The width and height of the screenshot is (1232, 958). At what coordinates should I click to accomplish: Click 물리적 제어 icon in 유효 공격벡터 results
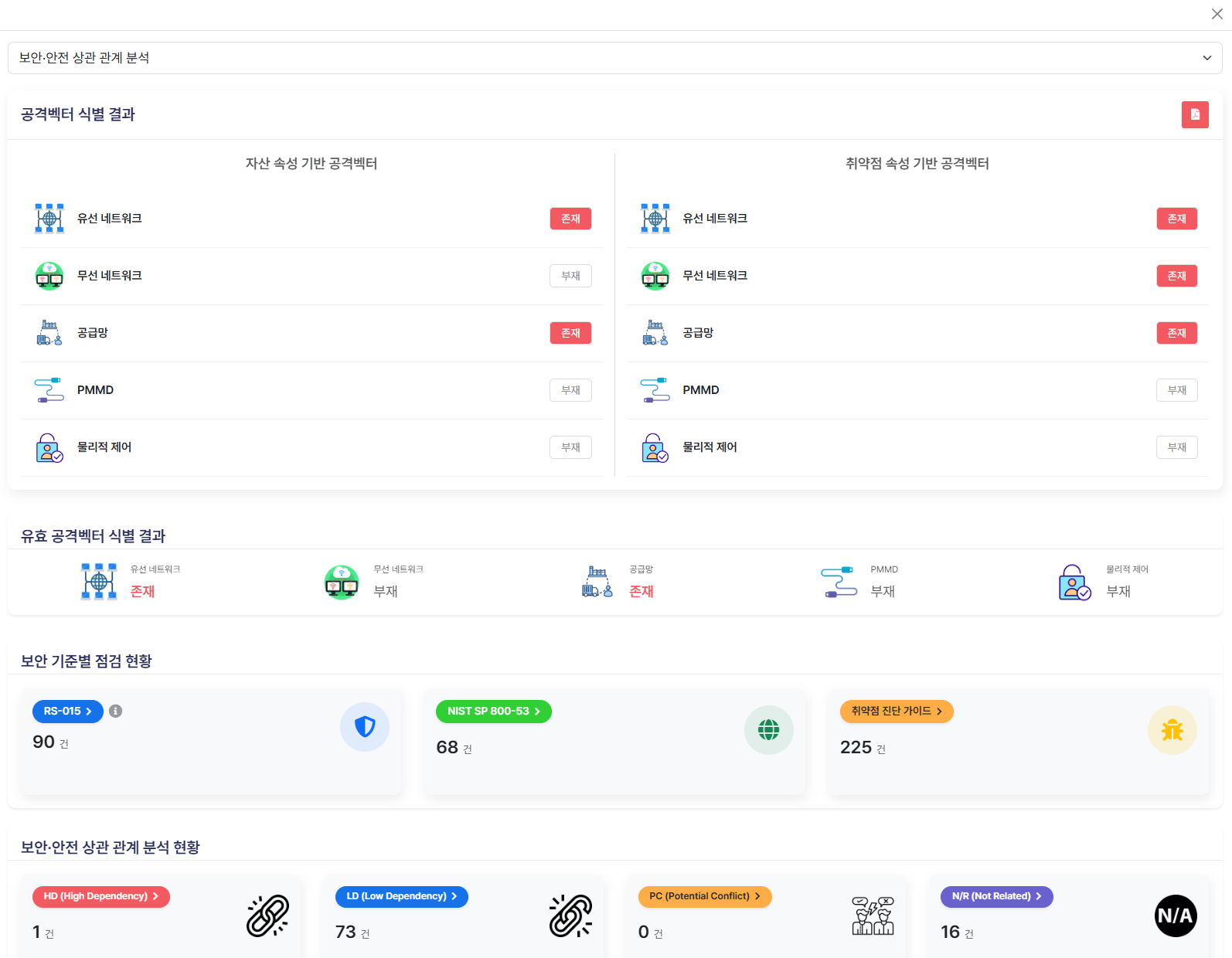tap(1074, 582)
